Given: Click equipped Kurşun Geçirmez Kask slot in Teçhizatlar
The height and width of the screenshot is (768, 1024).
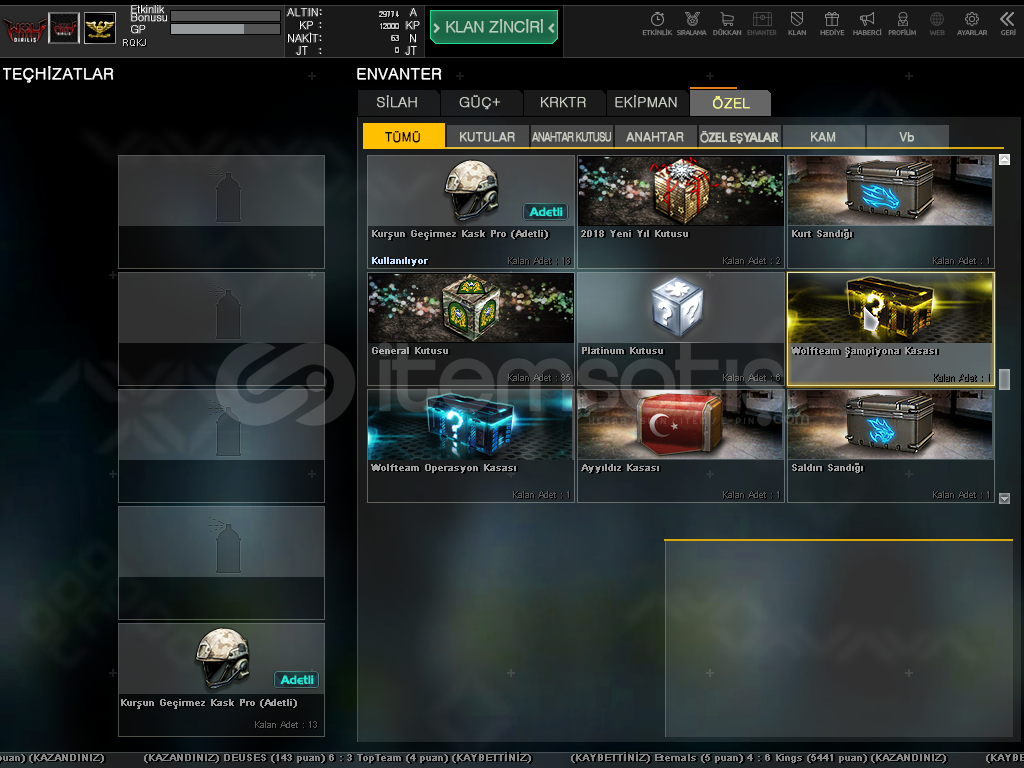Looking at the screenshot, I should (221, 679).
